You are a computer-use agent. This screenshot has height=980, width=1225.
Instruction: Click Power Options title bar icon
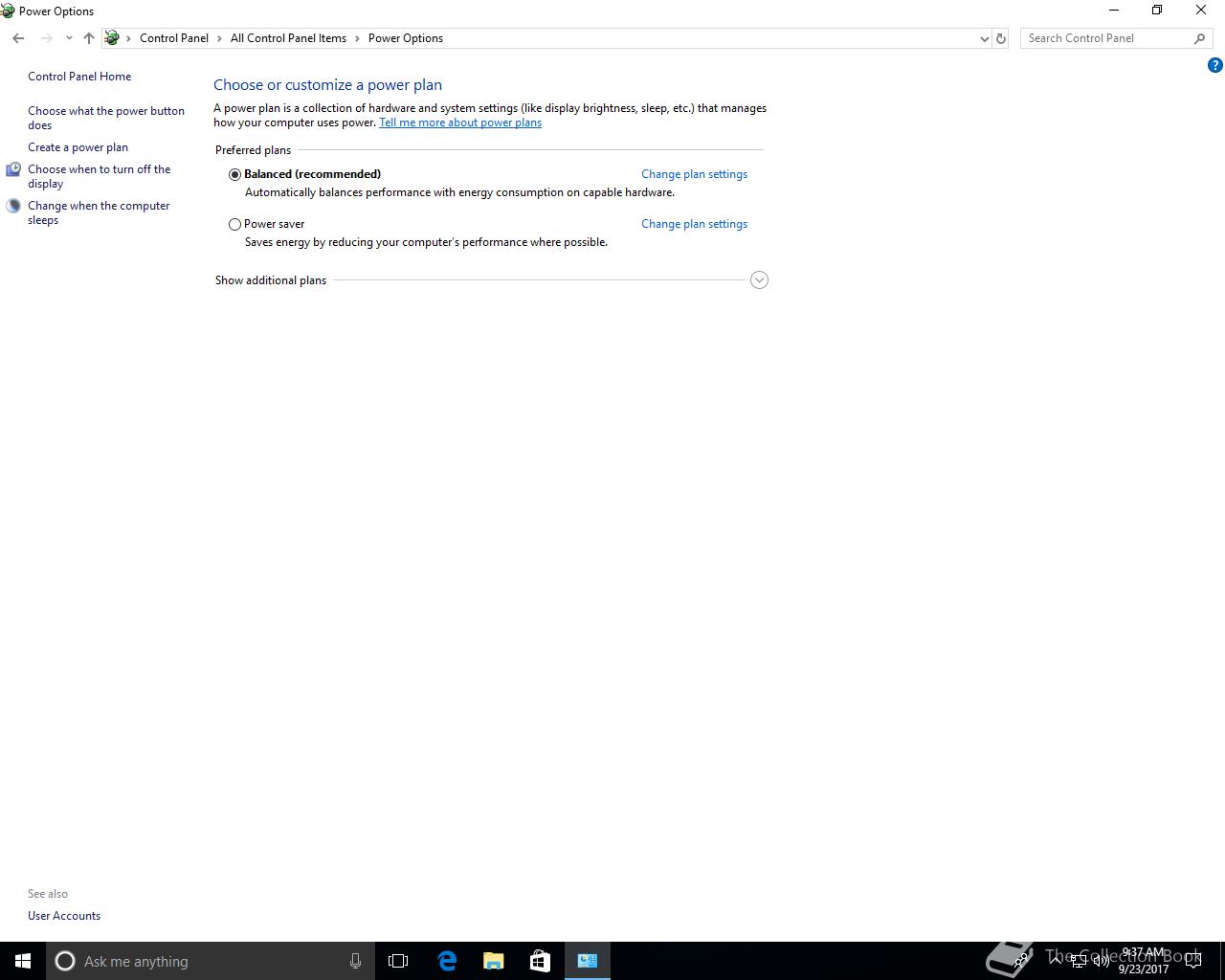pos(8,11)
